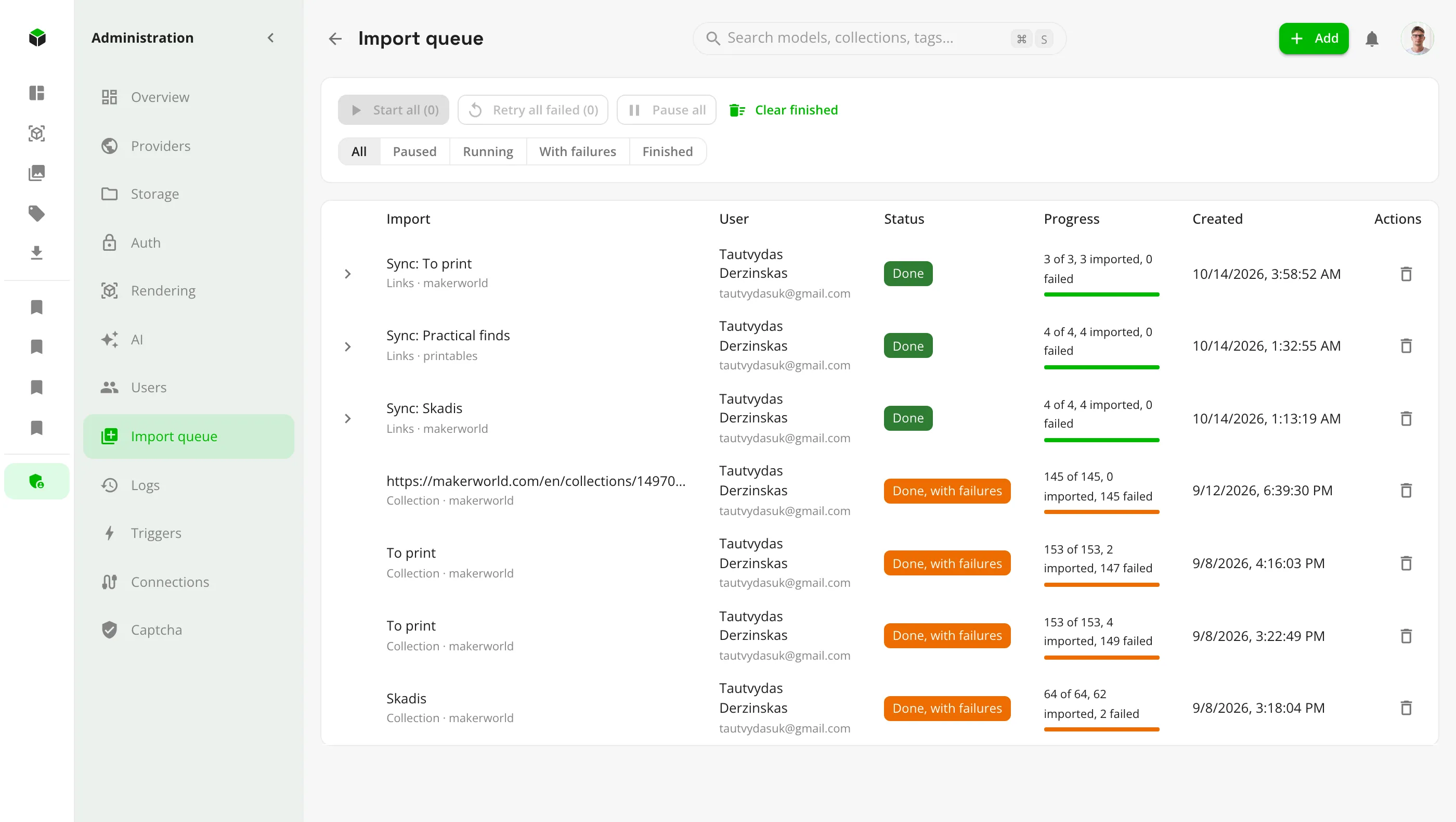Viewport: 1456px width, 822px height.
Task: Delete the Sync: To print import
Action: tap(1406, 274)
